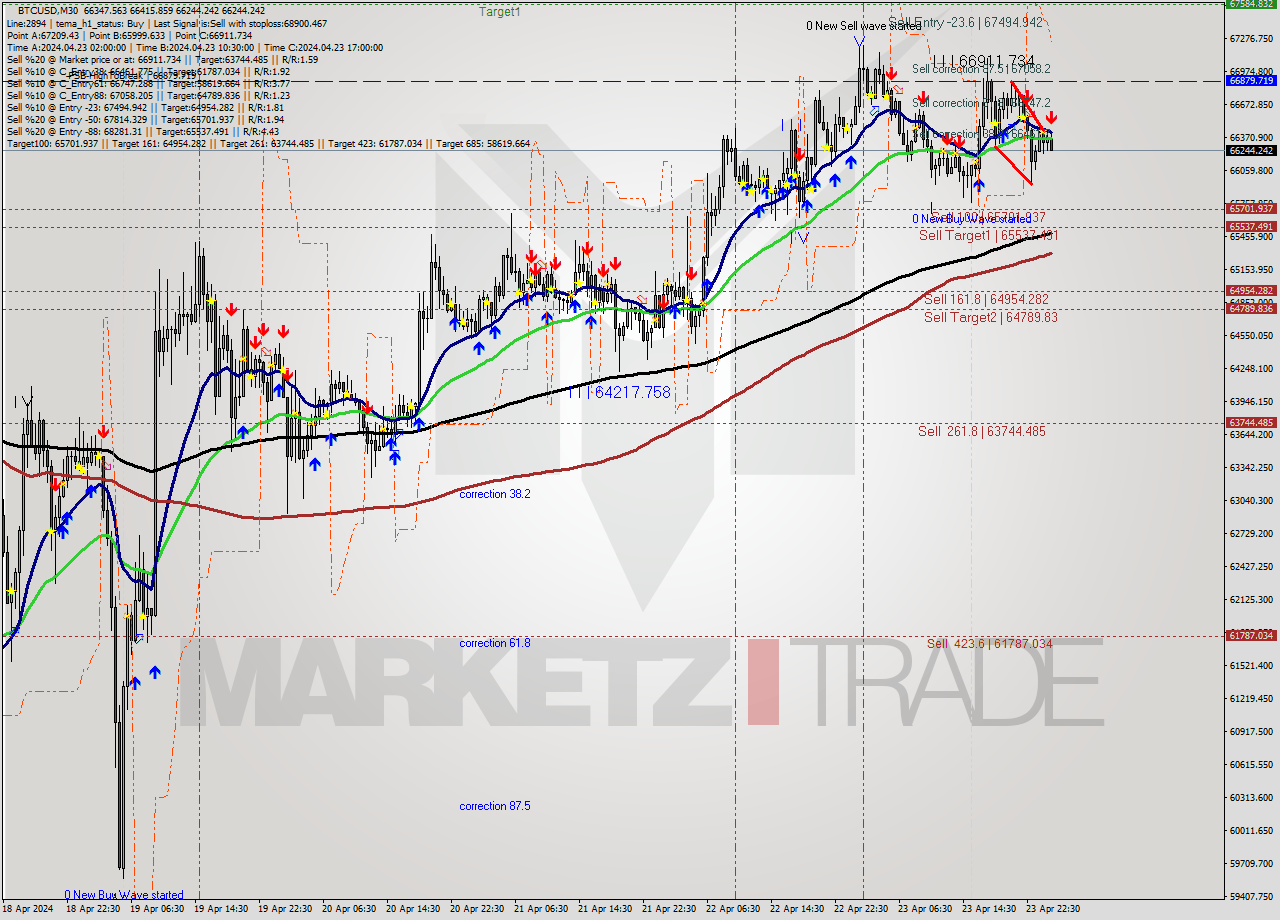Click the 'I I | 64217.758' blue label
Screen dimensions: 1280x920
(x=619, y=393)
